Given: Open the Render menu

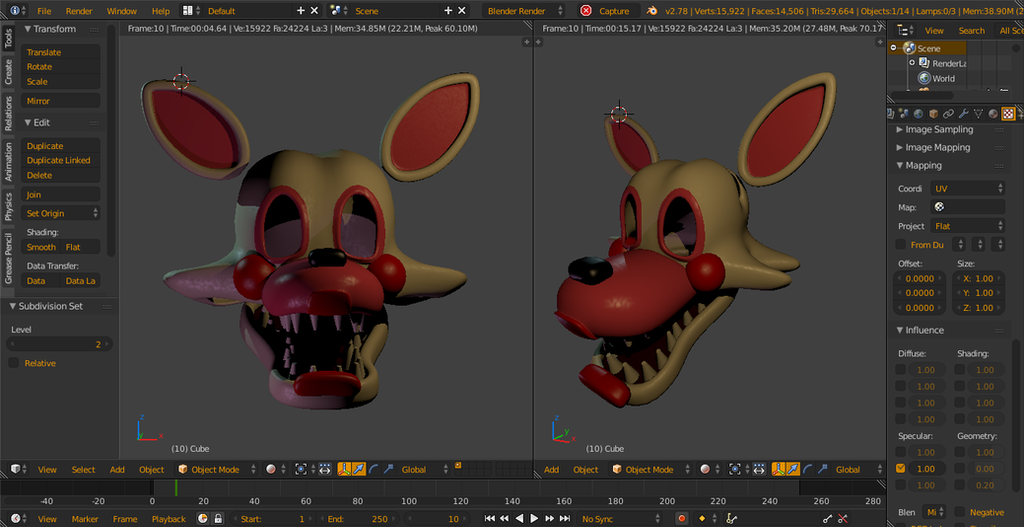Looking at the screenshot, I should click(79, 11).
